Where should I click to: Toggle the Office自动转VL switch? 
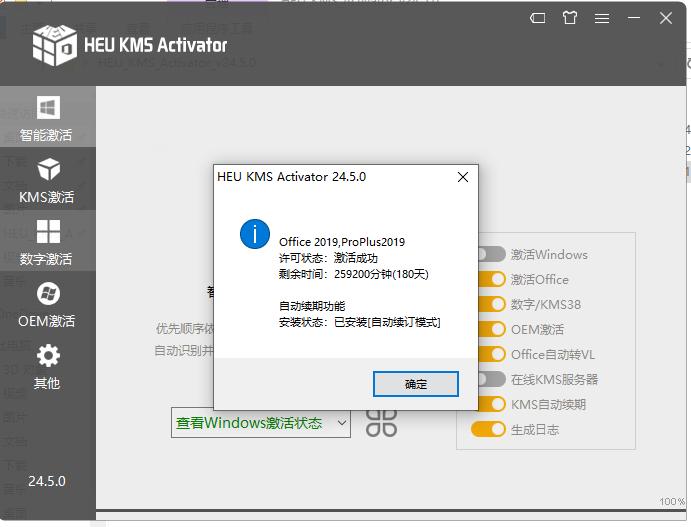coord(490,354)
